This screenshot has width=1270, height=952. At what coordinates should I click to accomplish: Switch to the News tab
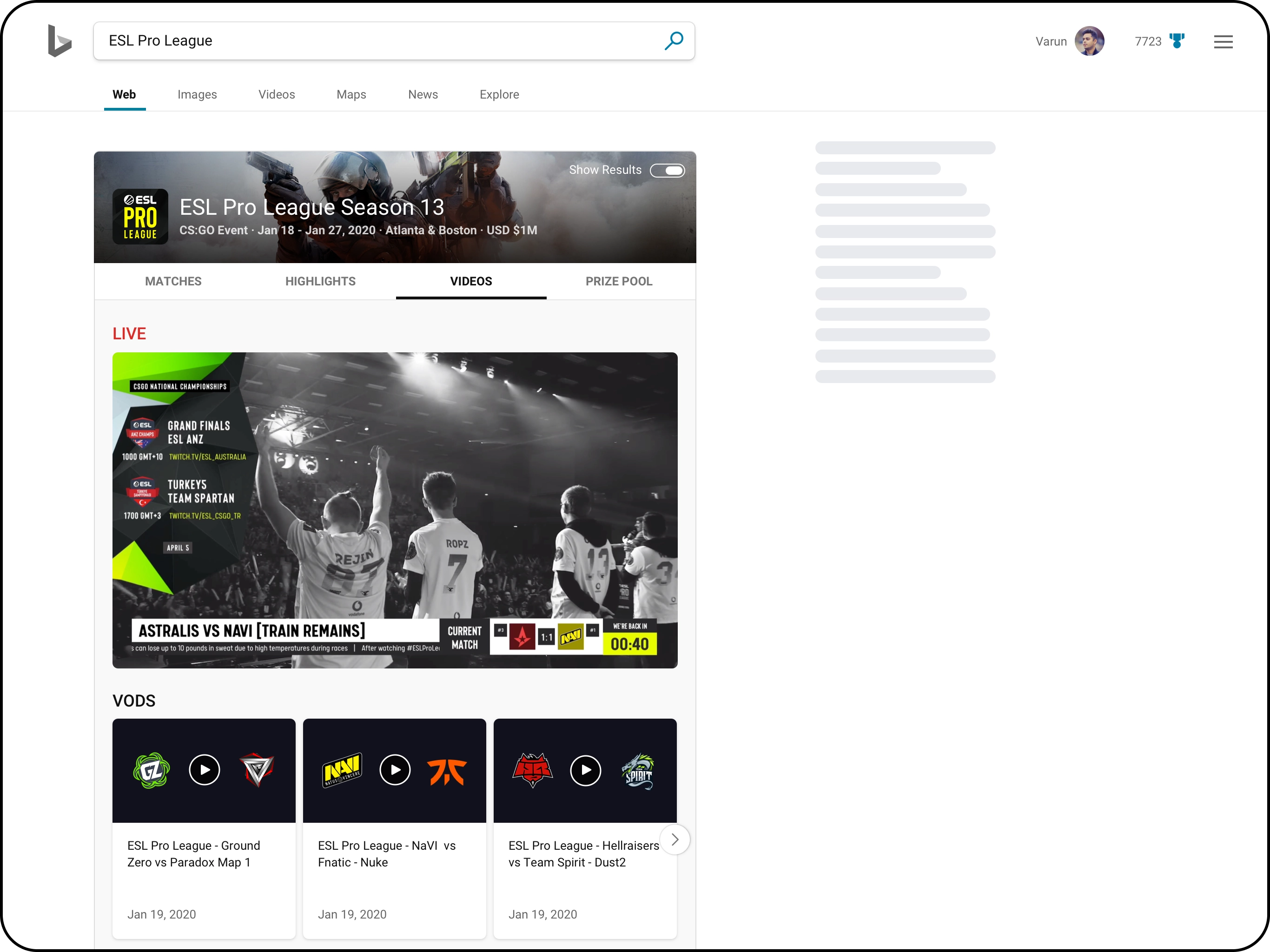[423, 94]
